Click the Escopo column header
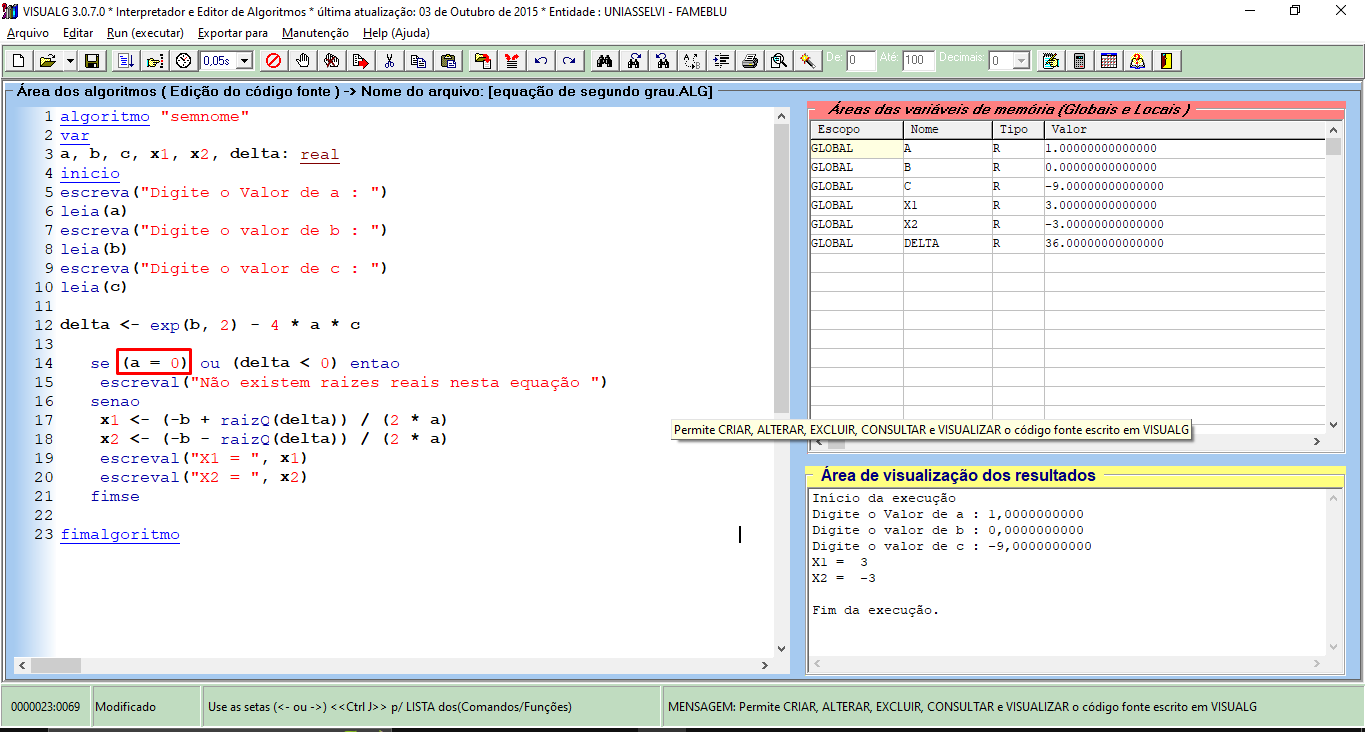1365x732 pixels. pos(856,130)
